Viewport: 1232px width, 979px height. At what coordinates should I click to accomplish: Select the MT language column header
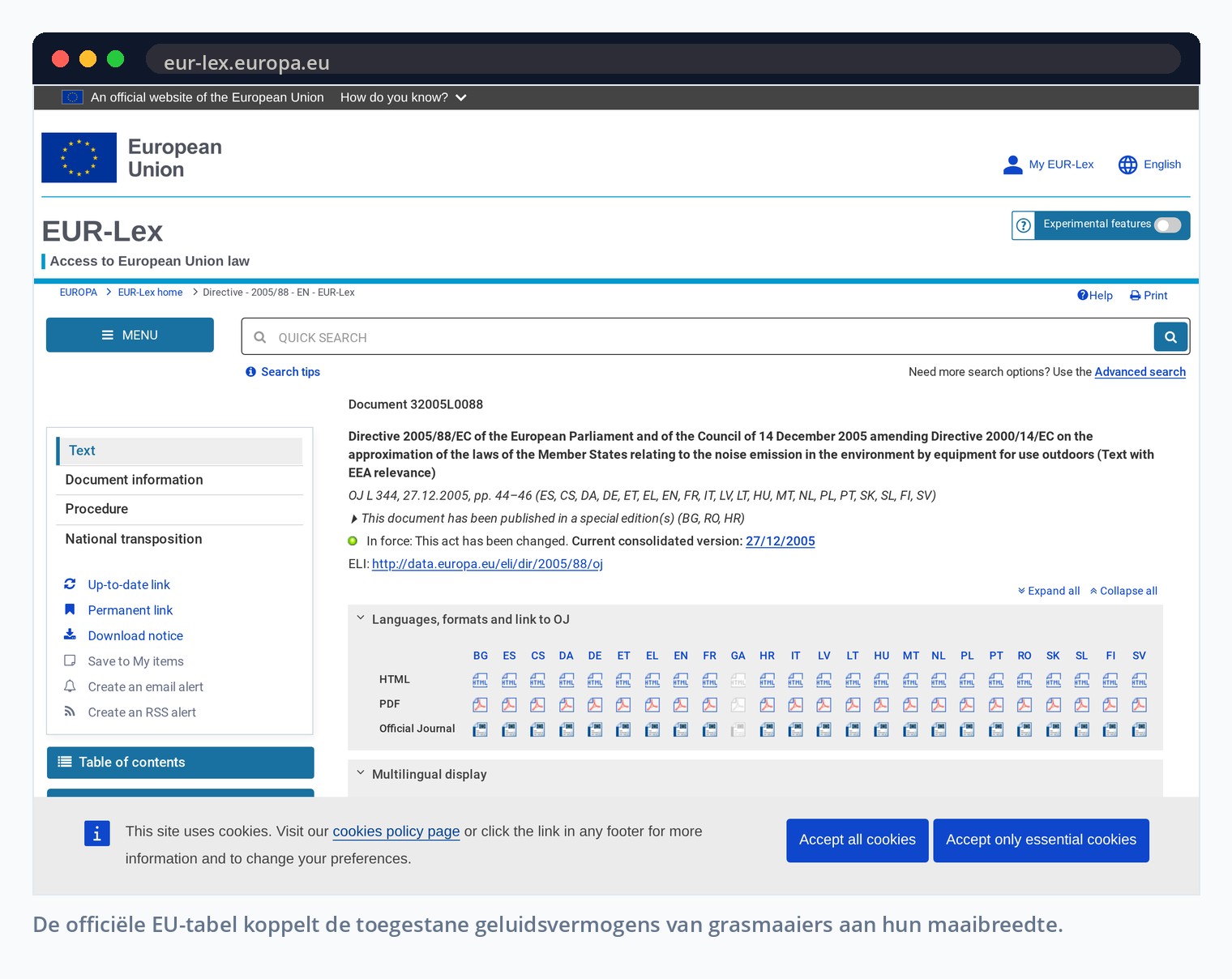[911, 656]
